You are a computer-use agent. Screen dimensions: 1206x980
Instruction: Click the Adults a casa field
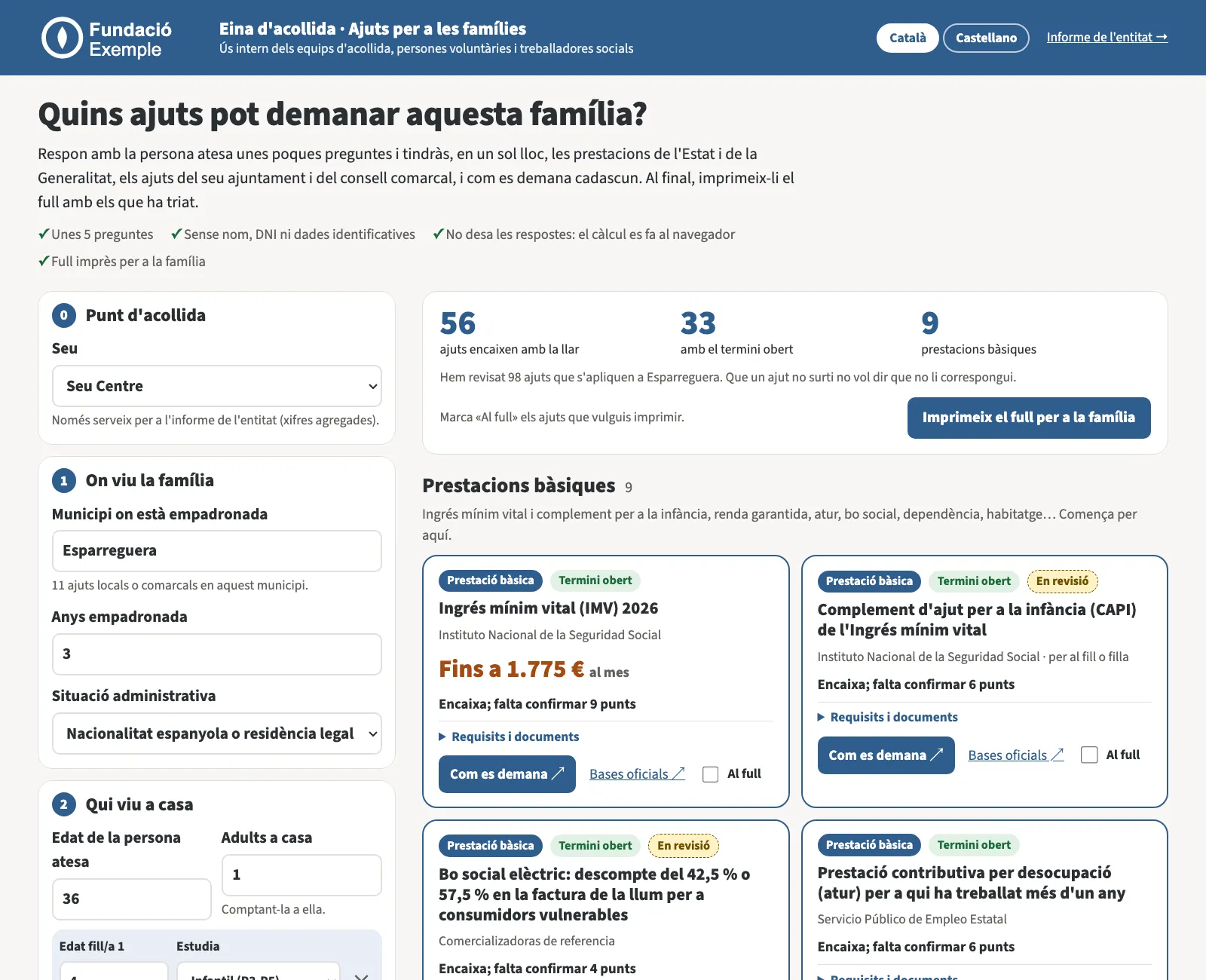301,875
